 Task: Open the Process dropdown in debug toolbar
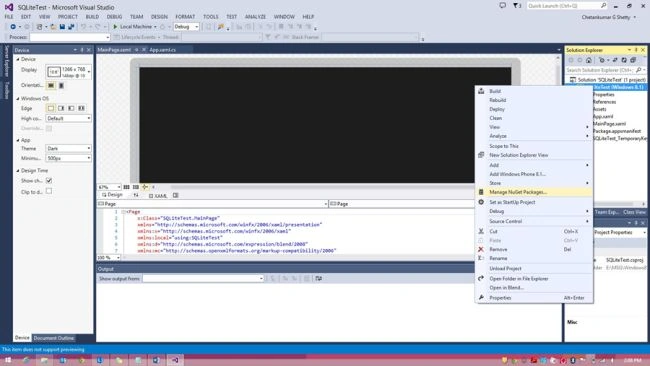pos(70,37)
